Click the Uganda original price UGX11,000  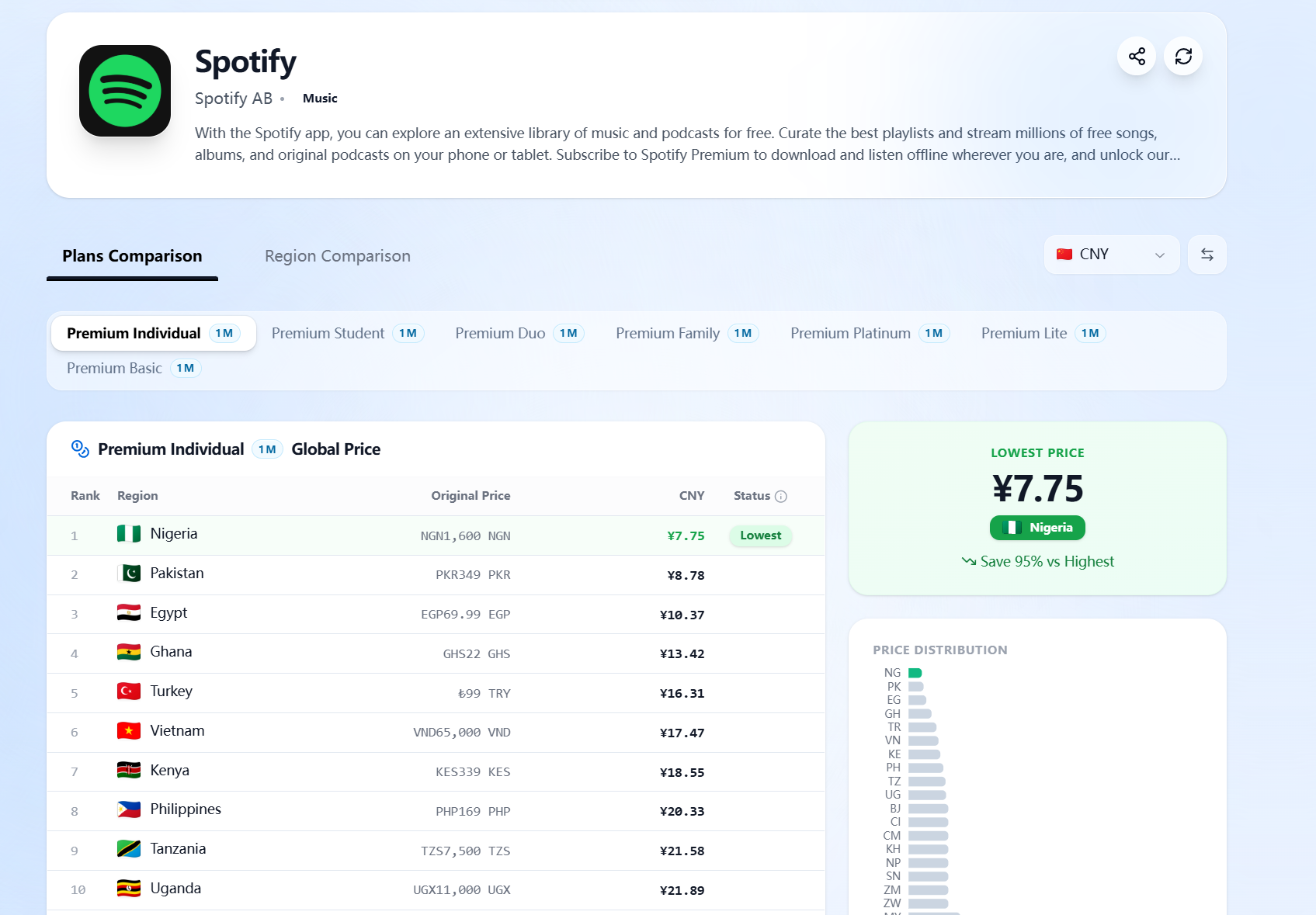[462, 890]
